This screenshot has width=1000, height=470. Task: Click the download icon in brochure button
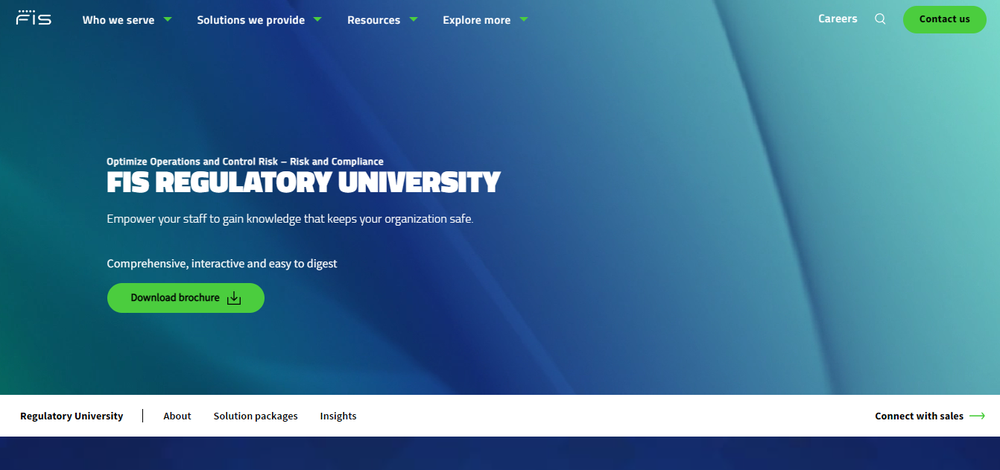tap(234, 298)
